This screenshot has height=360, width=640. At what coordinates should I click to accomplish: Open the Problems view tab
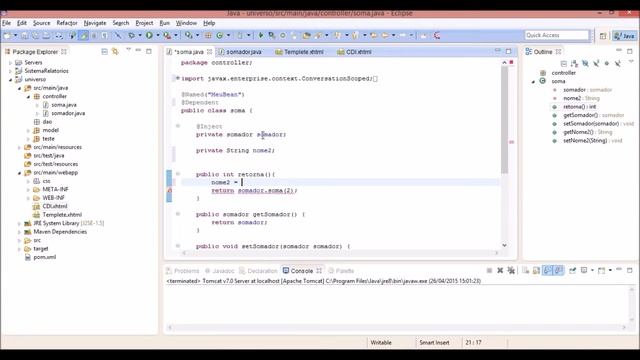pyautogui.click(x=183, y=271)
